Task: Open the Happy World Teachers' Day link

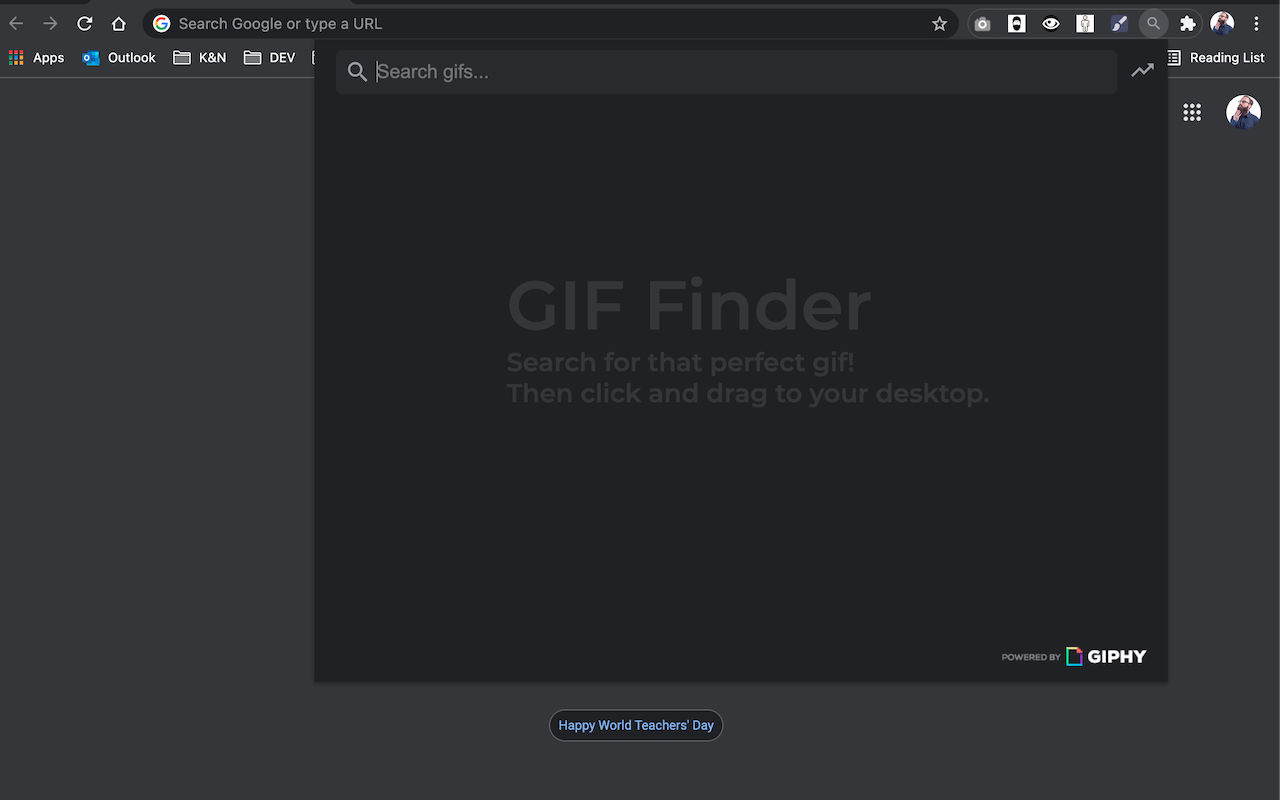Action: tap(636, 725)
